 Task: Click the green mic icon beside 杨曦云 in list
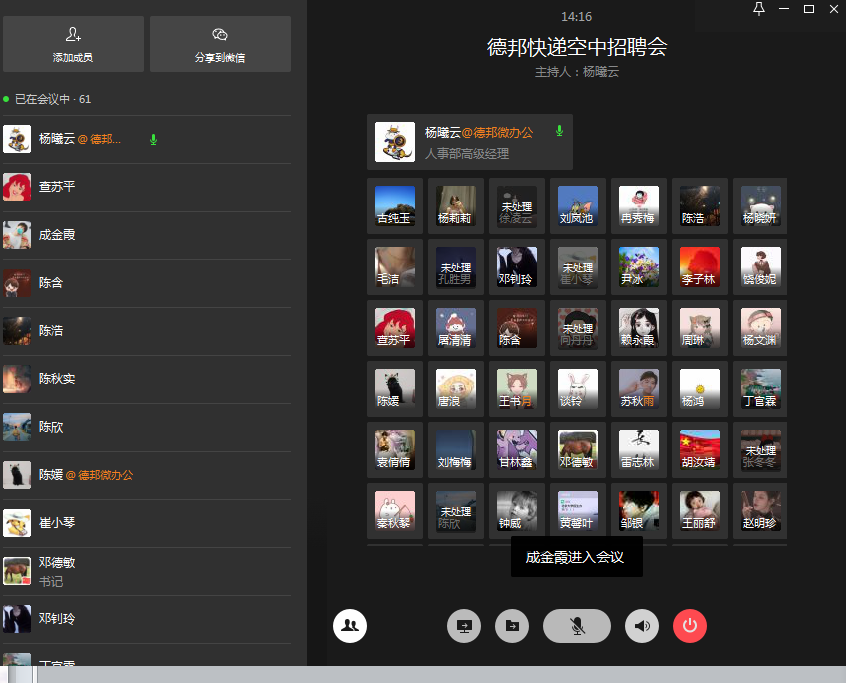coord(153,139)
